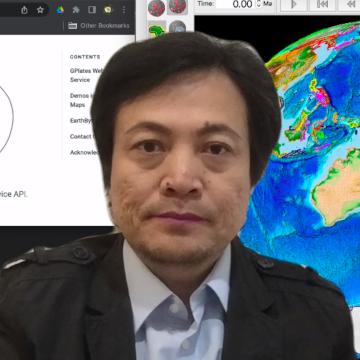The width and height of the screenshot is (360, 360).
Task: Click the Time field stepper arrows
Action: (259, 4)
